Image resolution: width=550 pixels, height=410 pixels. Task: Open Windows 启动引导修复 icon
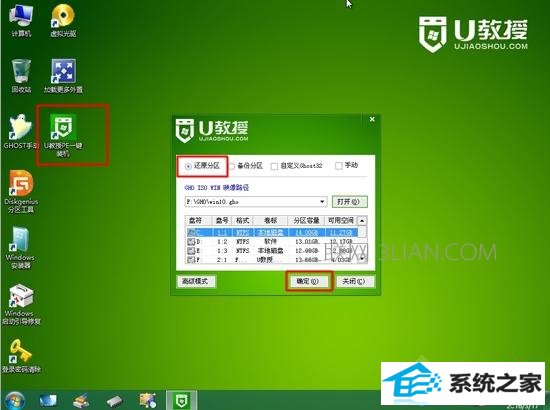(21, 304)
